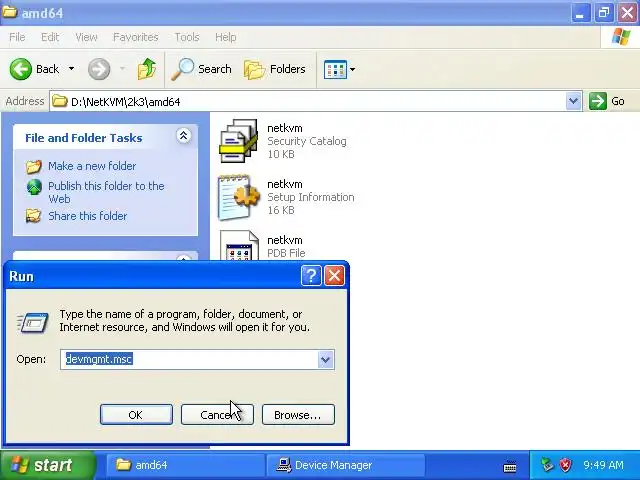Click the Go button
The image size is (640, 480).
pyautogui.click(x=607, y=101)
